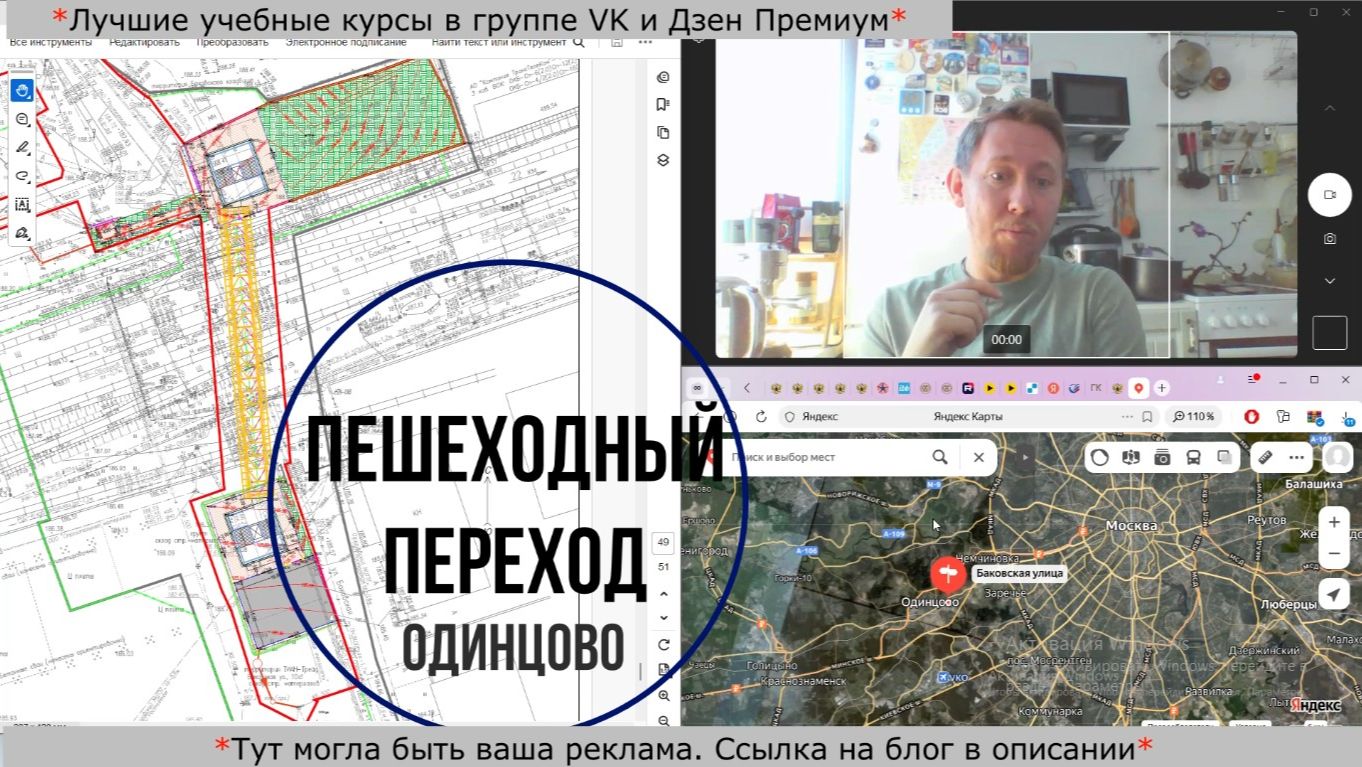The width and height of the screenshot is (1362, 767).
Task: Open PDF page thumbnails panel
Action: (662, 132)
